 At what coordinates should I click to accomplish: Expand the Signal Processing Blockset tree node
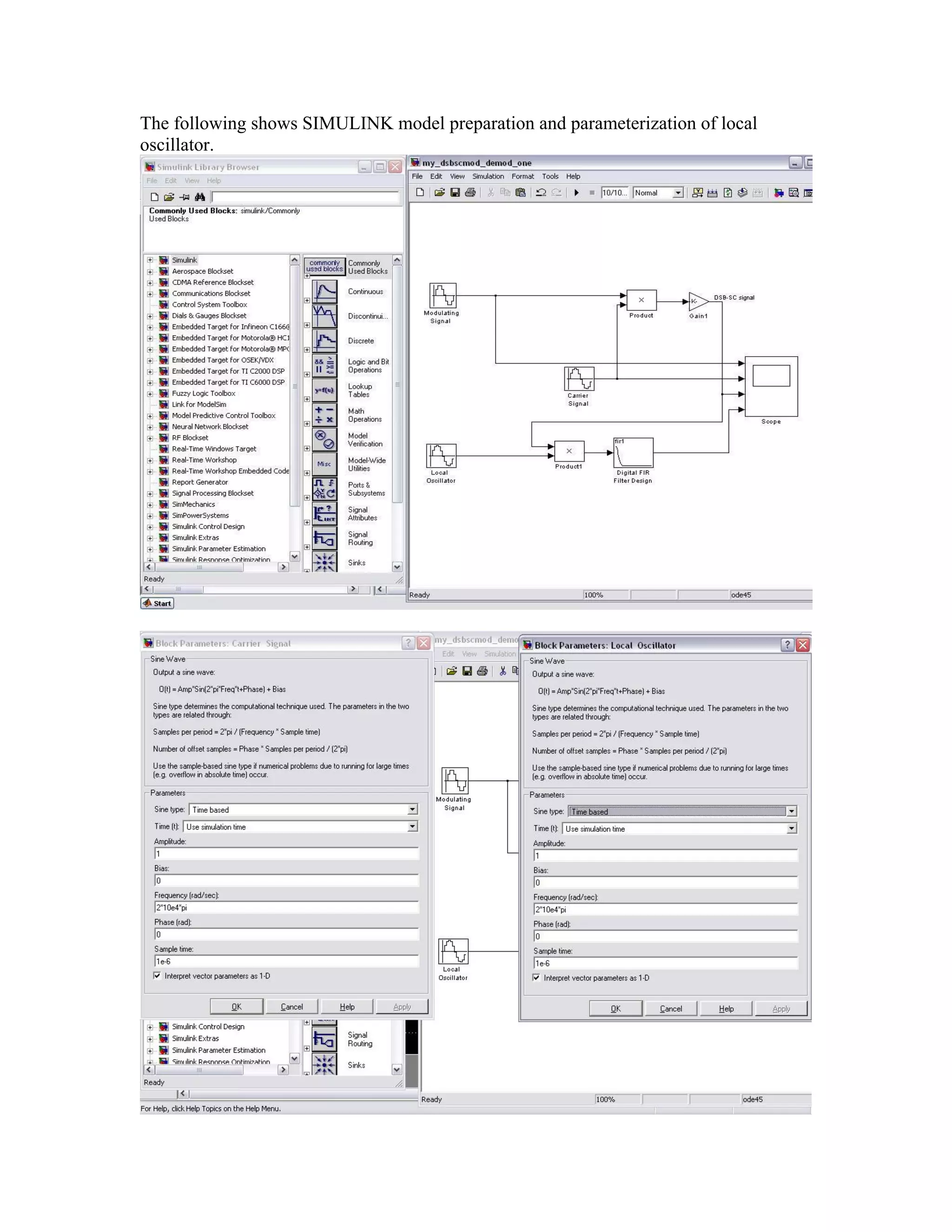pyautogui.click(x=150, y=494)
